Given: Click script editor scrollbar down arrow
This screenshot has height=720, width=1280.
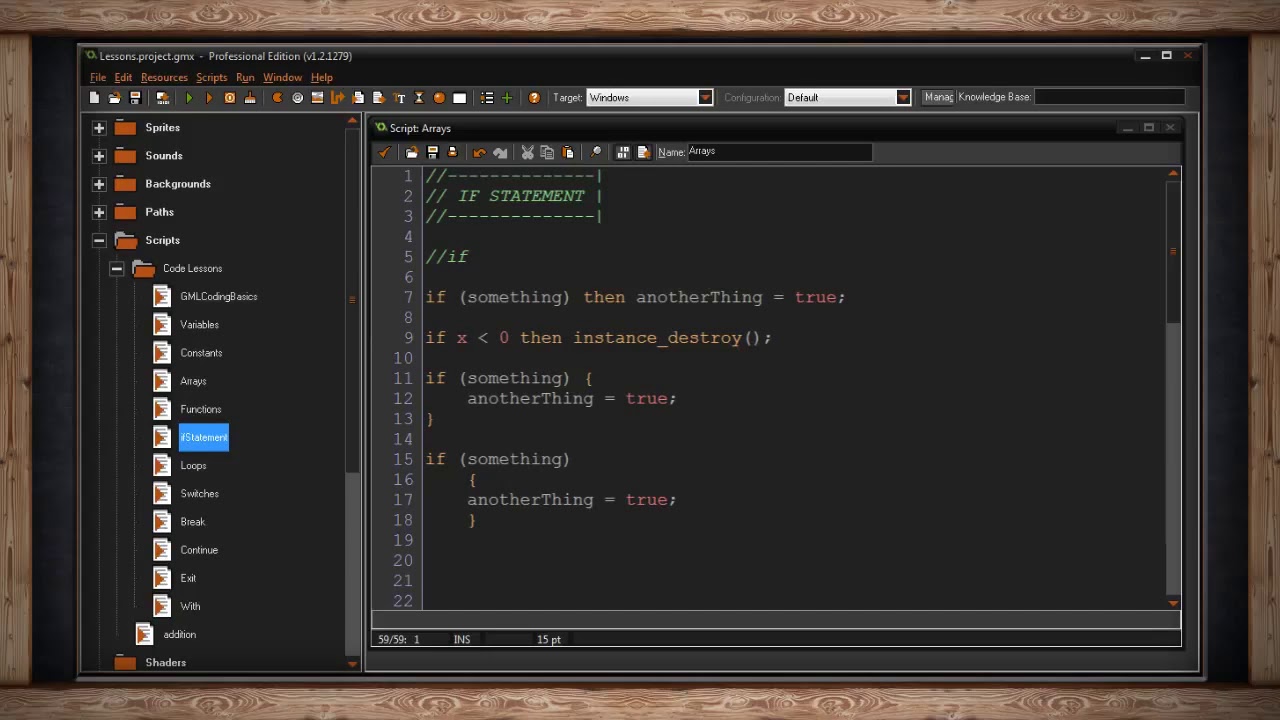Looking at the screenshot, I should click(x=1173, y=603).
